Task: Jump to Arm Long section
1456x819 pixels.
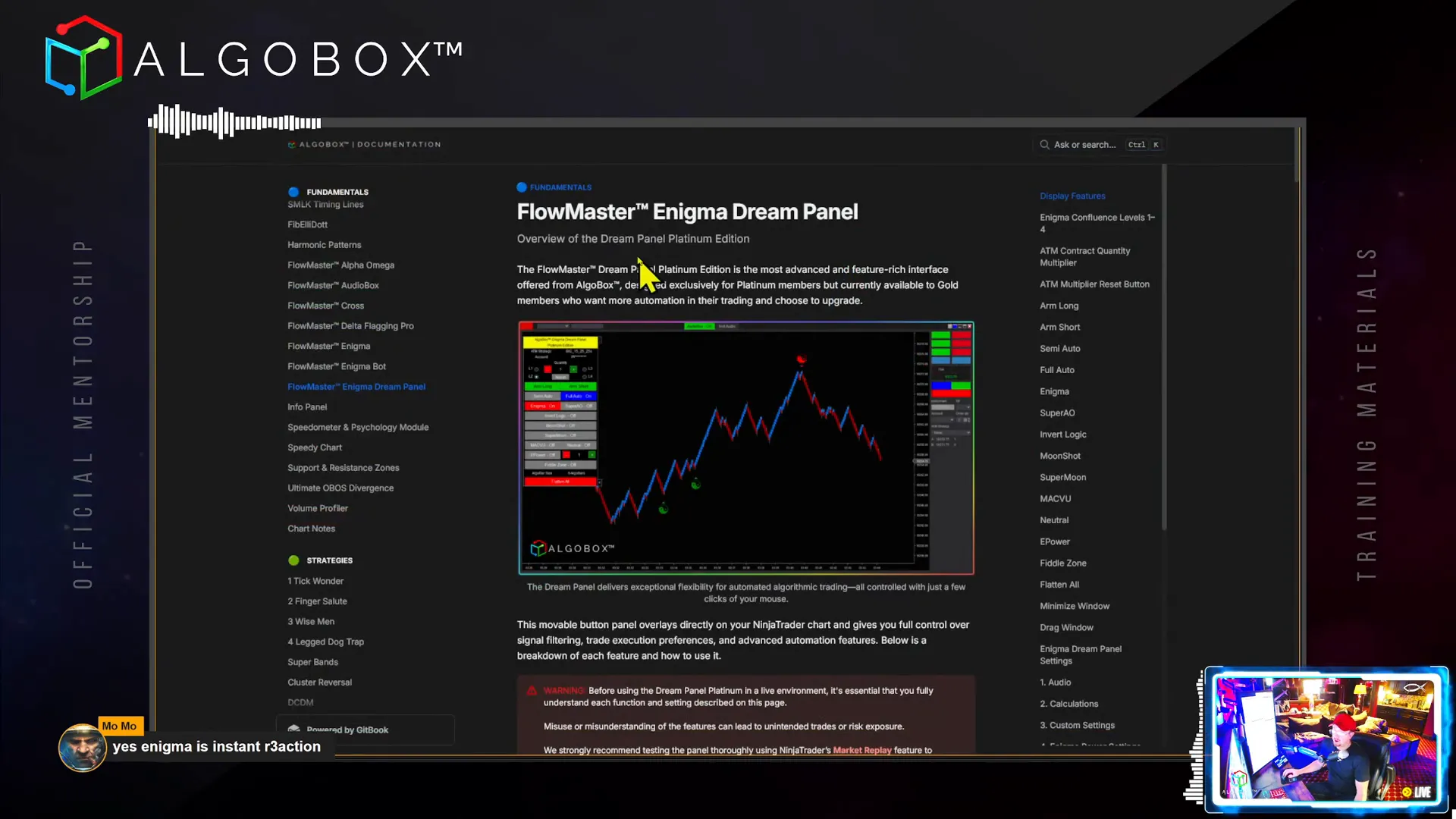Action: [x=1059, y=306]
